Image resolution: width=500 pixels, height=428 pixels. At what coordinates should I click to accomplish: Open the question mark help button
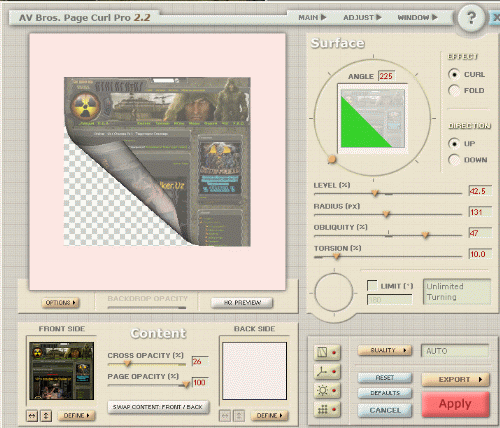[x=471, y=18]
